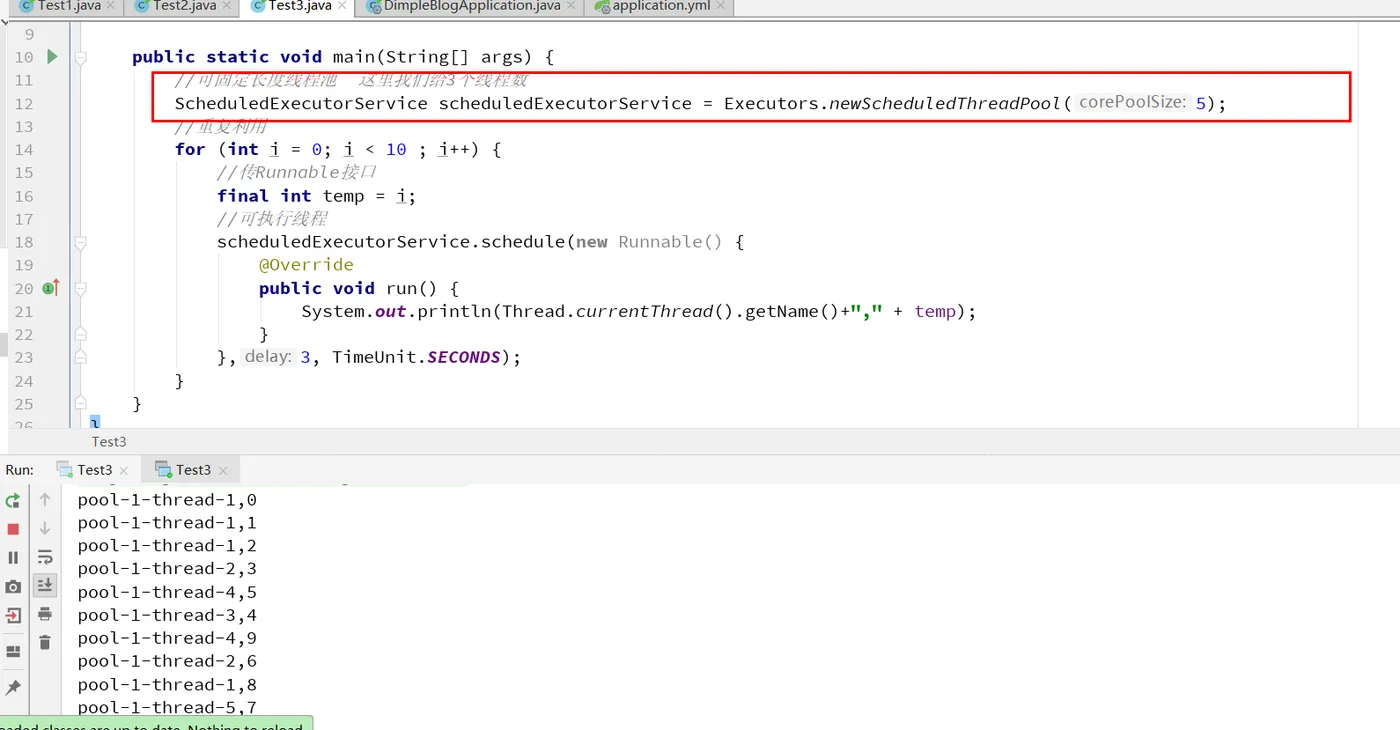Click Up the stack trace arrow
This screenshot has width=1400, height=730.
[45, 499]
